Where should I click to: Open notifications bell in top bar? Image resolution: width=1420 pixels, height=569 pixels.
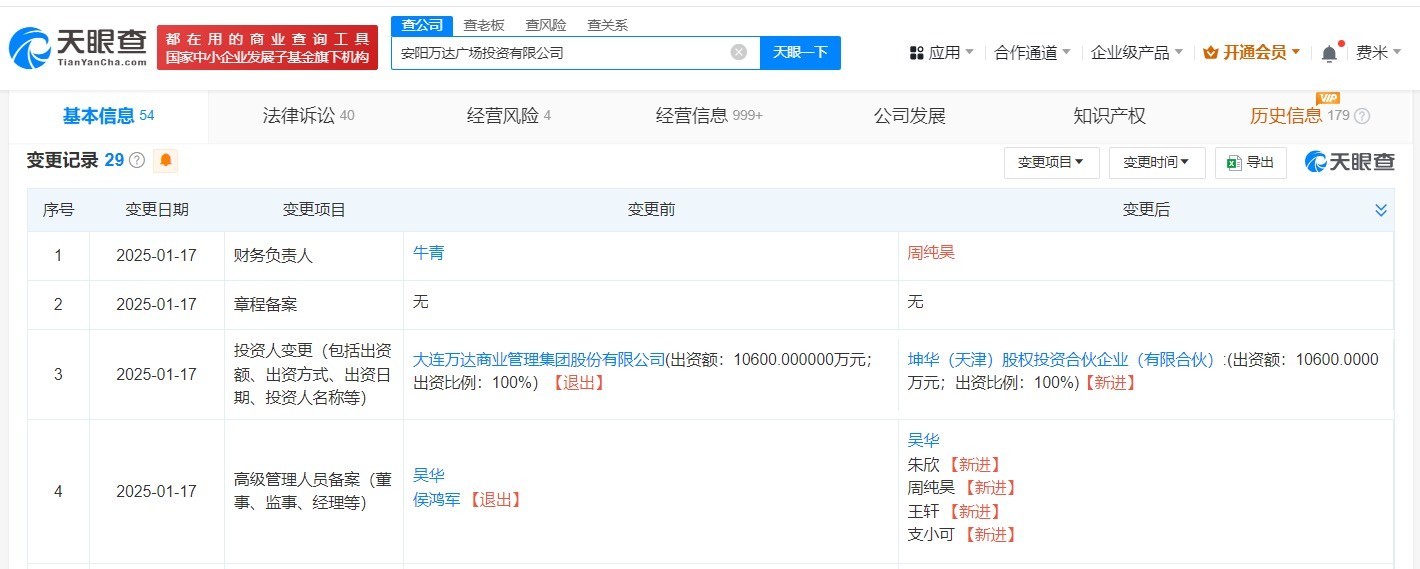pos(1329,54)
